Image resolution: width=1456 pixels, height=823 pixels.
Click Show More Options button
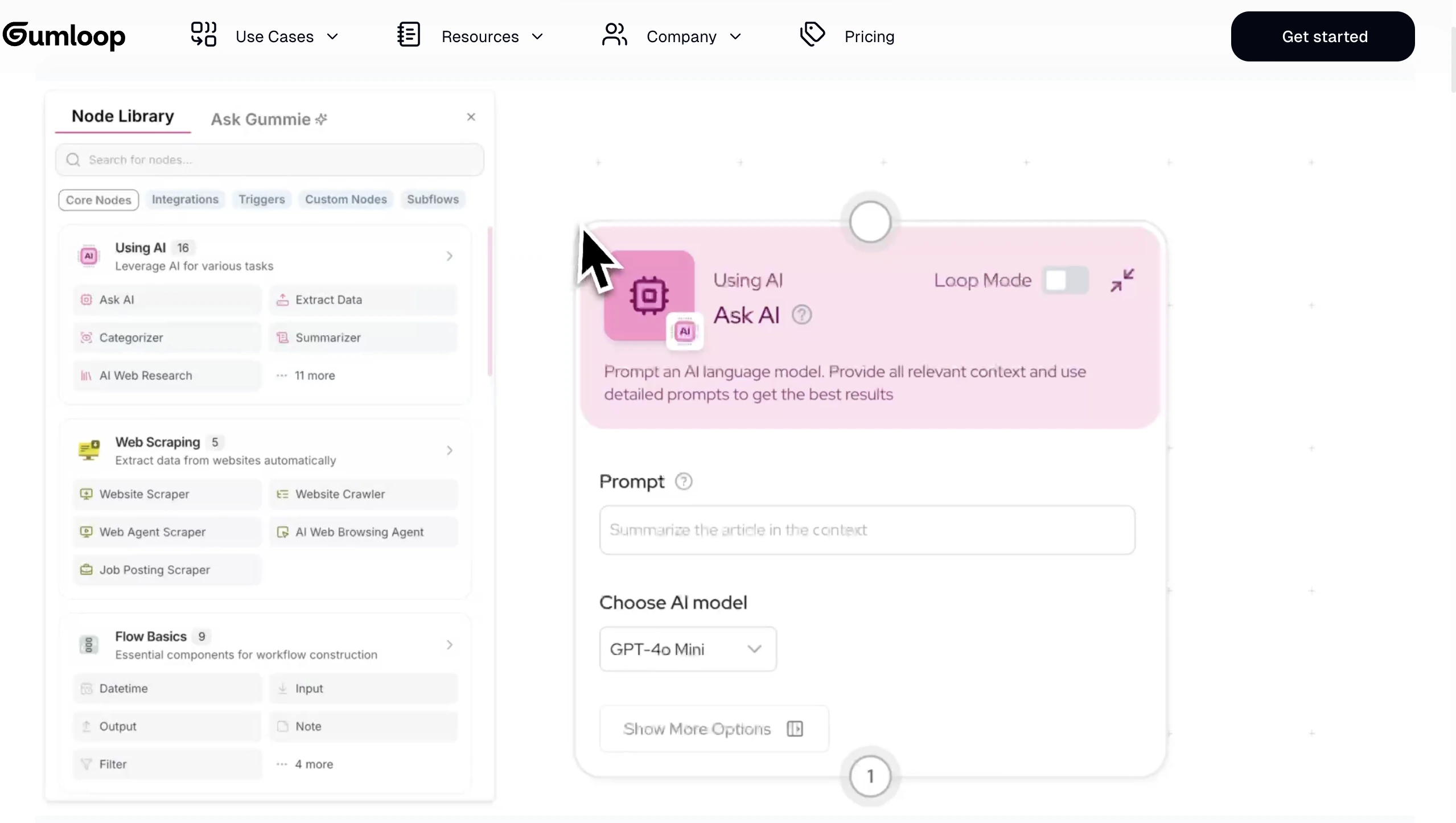click(713, 729)
